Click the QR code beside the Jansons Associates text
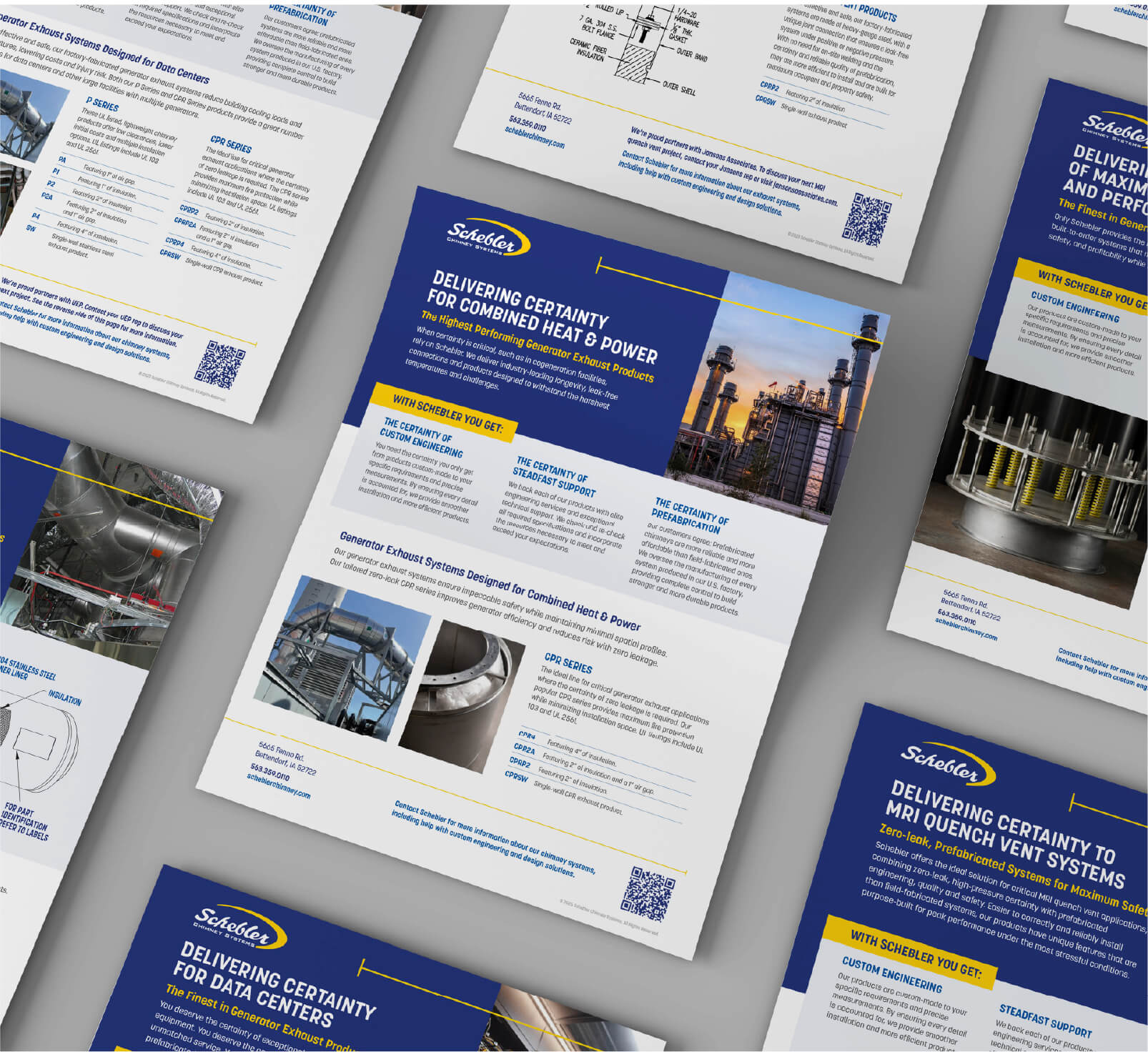Viewport: 1148px width, 1052px height. click(x=868, y=219)
